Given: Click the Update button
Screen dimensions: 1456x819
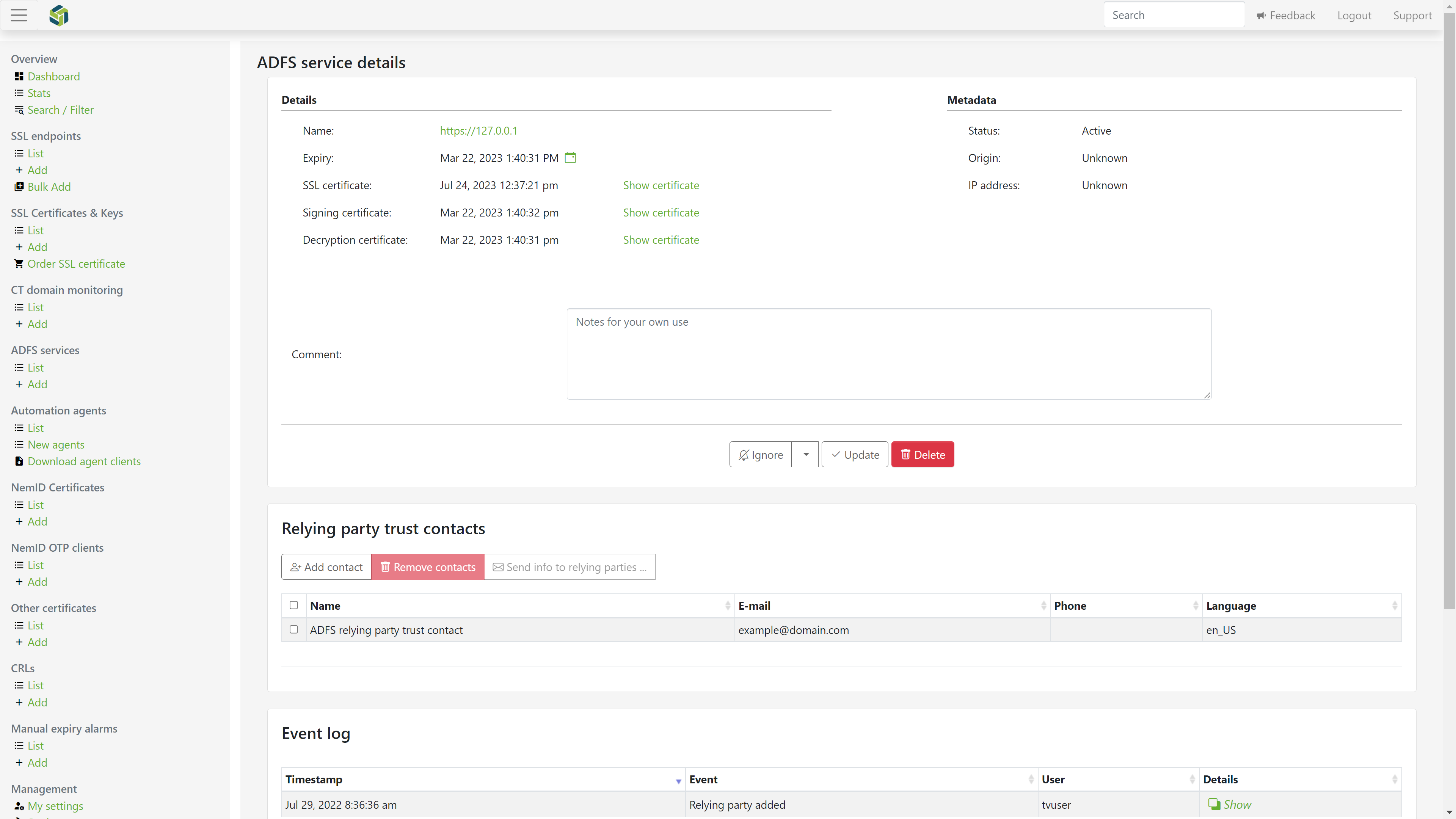Looking at the screenshot, I should 855,455.
